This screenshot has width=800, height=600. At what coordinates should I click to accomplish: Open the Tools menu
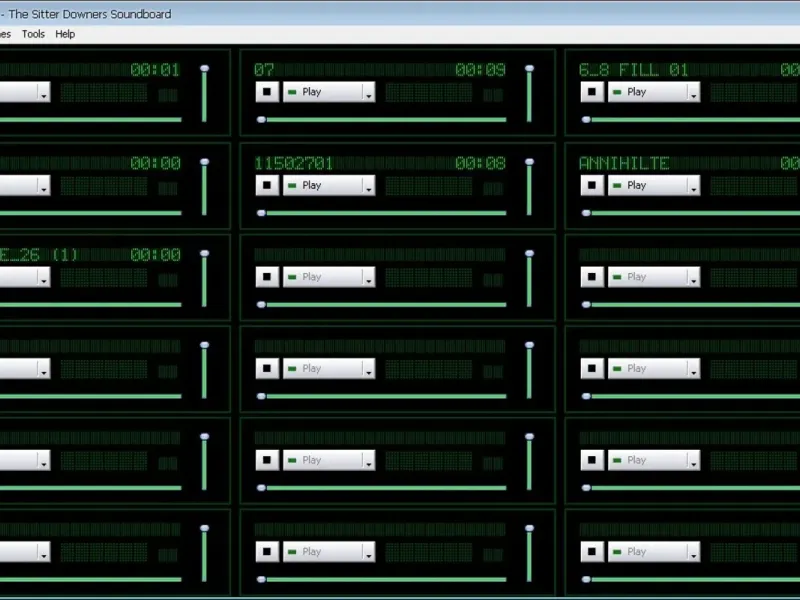pyautogui.click(x=33, y=34)
